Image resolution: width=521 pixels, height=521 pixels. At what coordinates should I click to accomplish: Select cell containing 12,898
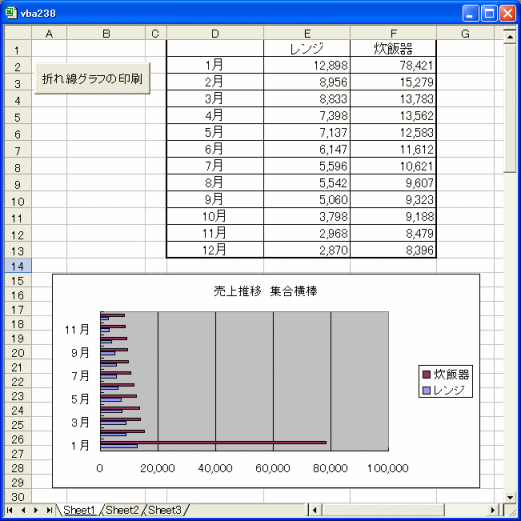click(307, 65)
